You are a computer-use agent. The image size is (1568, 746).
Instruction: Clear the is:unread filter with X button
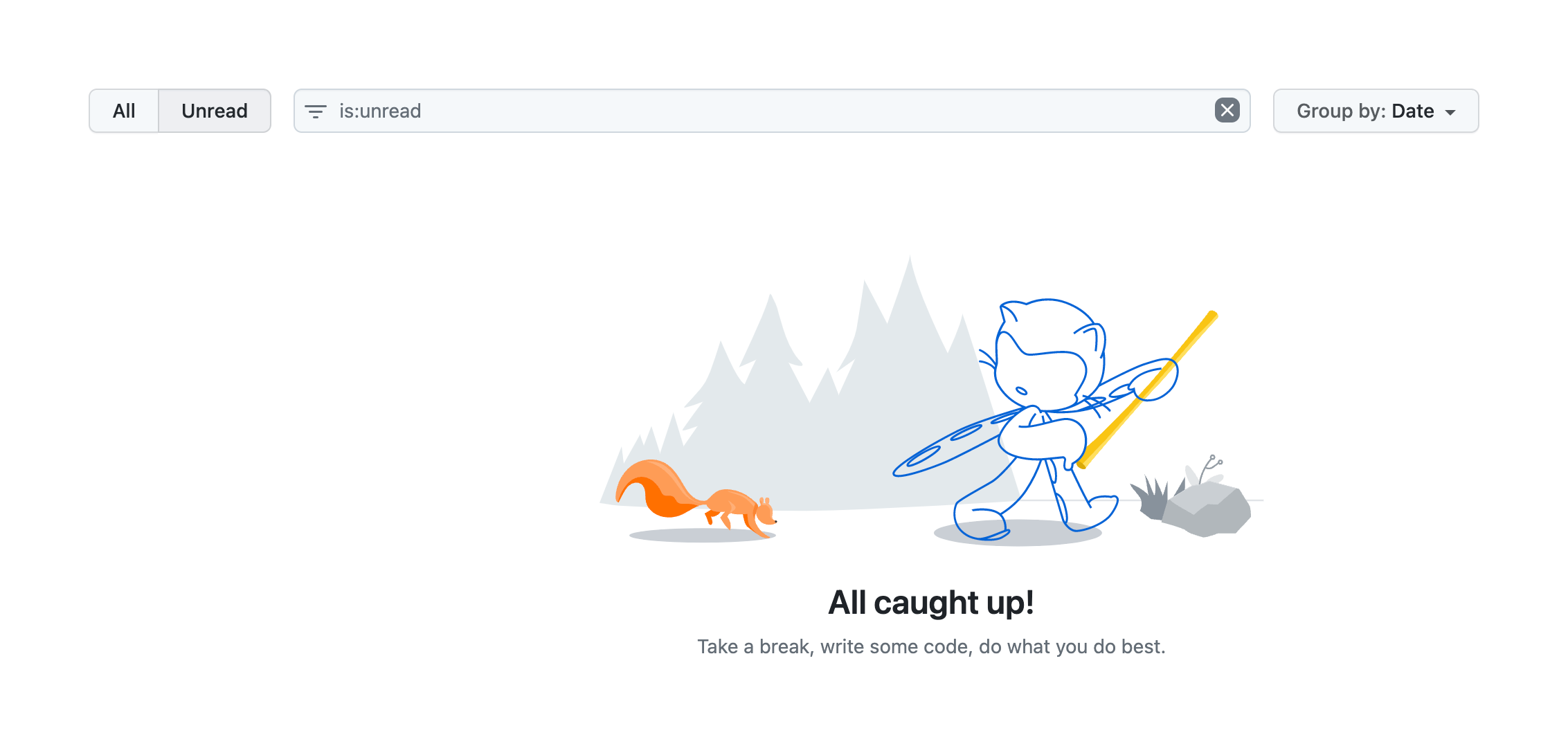coord(1227,111)
